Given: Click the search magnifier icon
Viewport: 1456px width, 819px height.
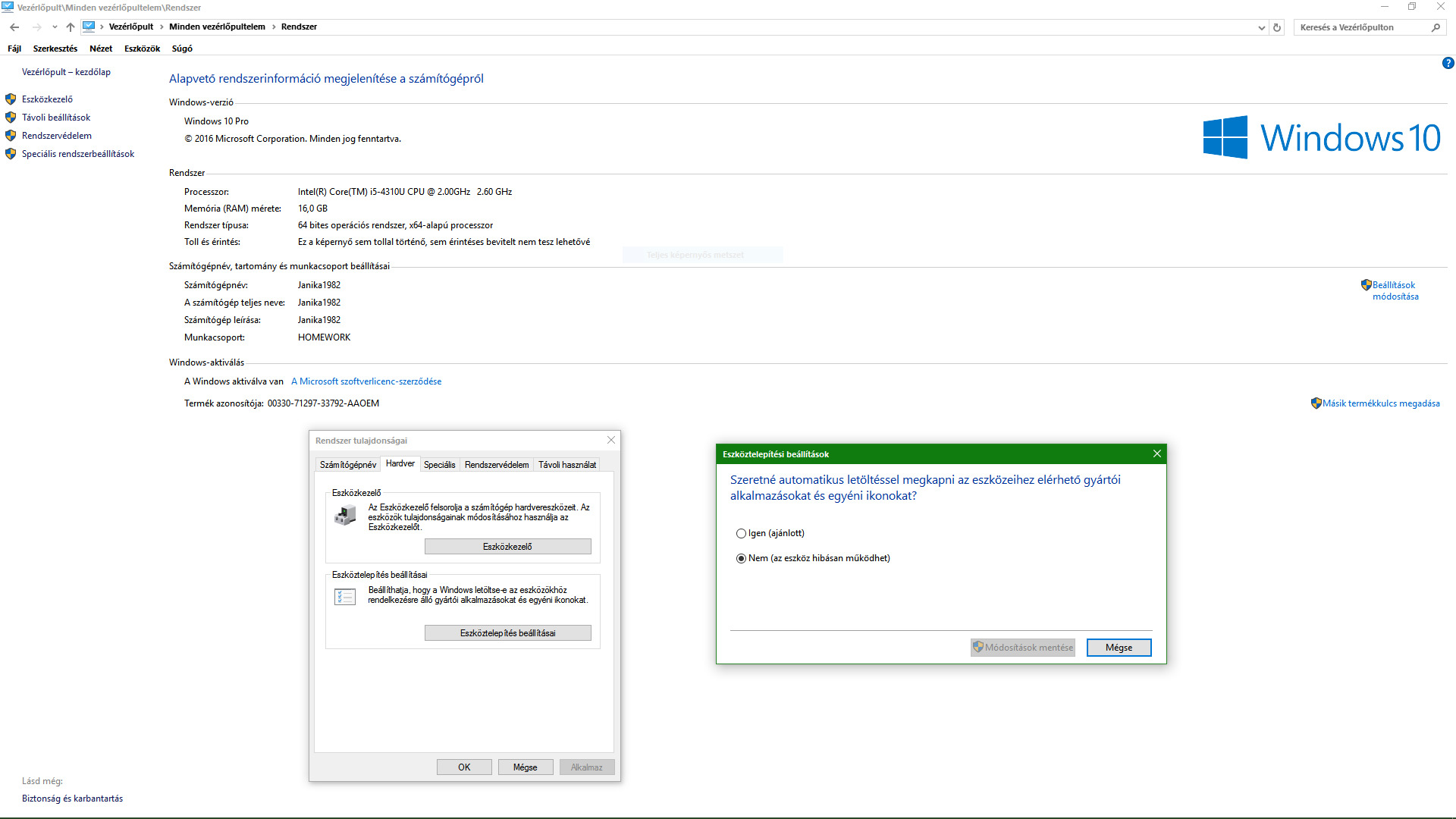Looking at the screenshot, I should (x=1436, y=27).
